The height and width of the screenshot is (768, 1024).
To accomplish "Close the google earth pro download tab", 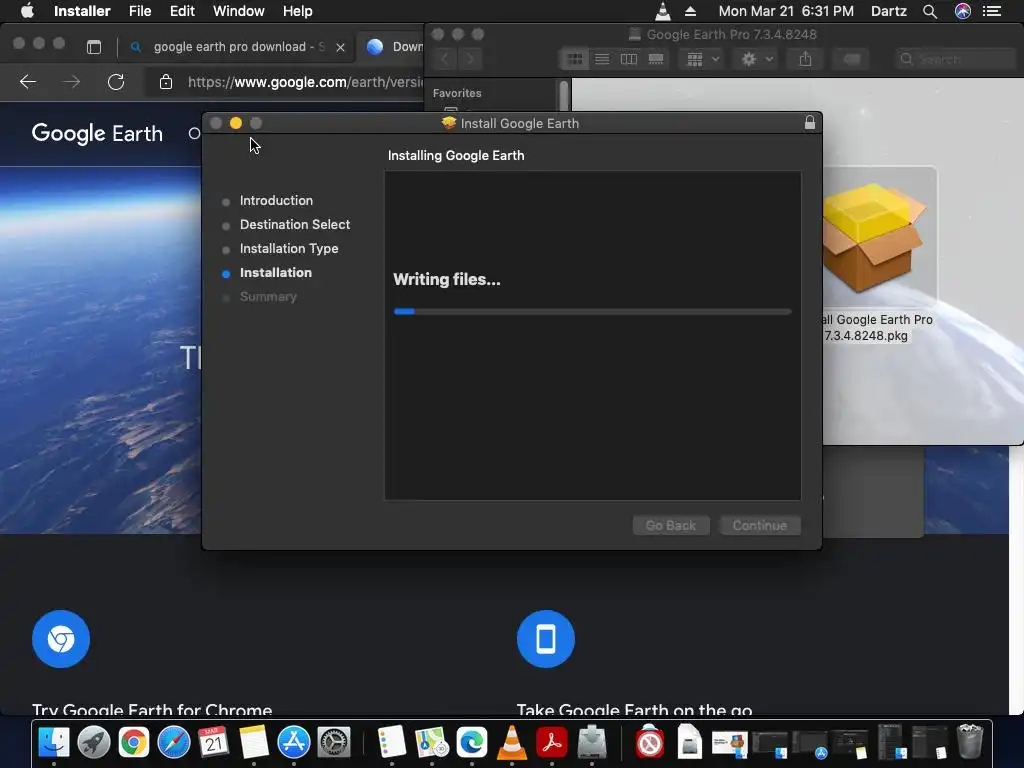I will tap(340, 47).
